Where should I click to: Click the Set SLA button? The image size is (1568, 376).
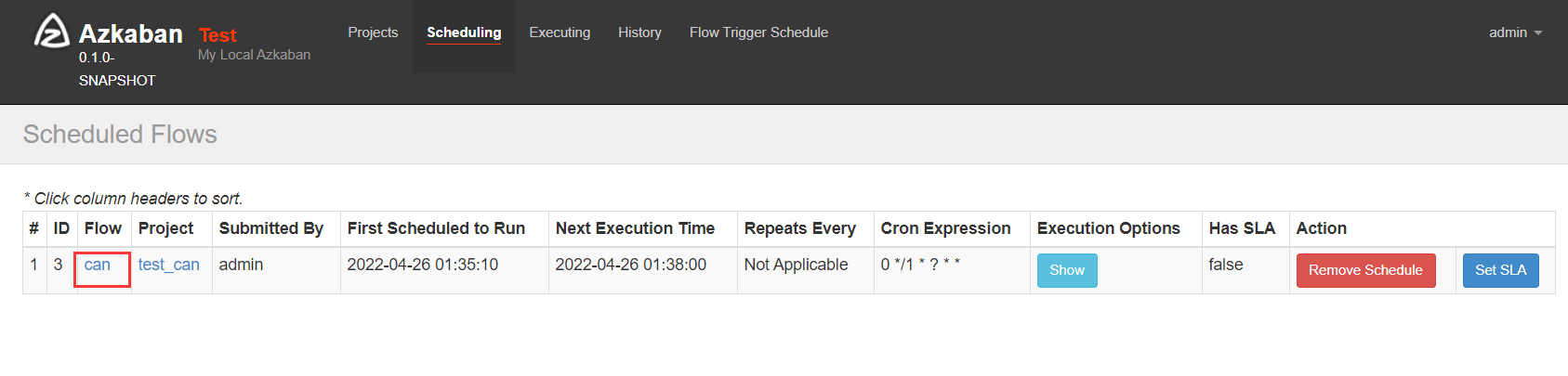pos(1500,270)
